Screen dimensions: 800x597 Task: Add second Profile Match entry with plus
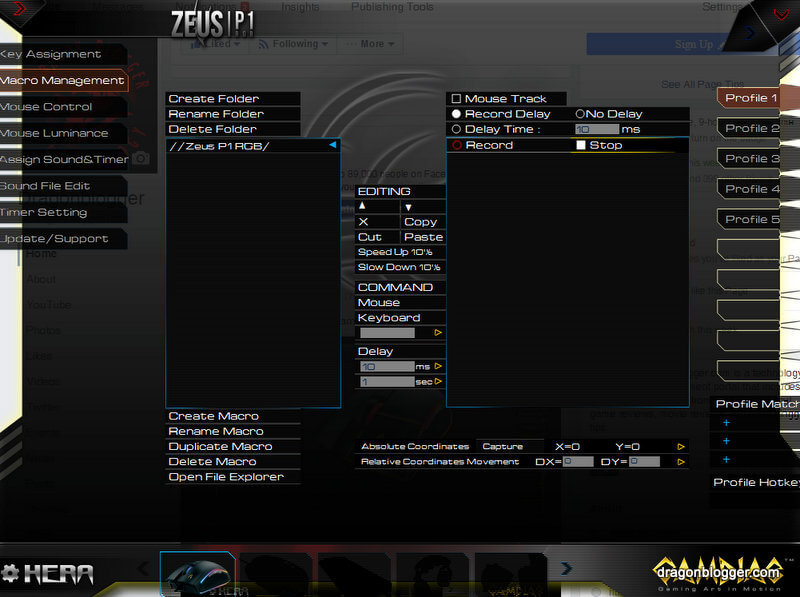[x=727, y=441]
